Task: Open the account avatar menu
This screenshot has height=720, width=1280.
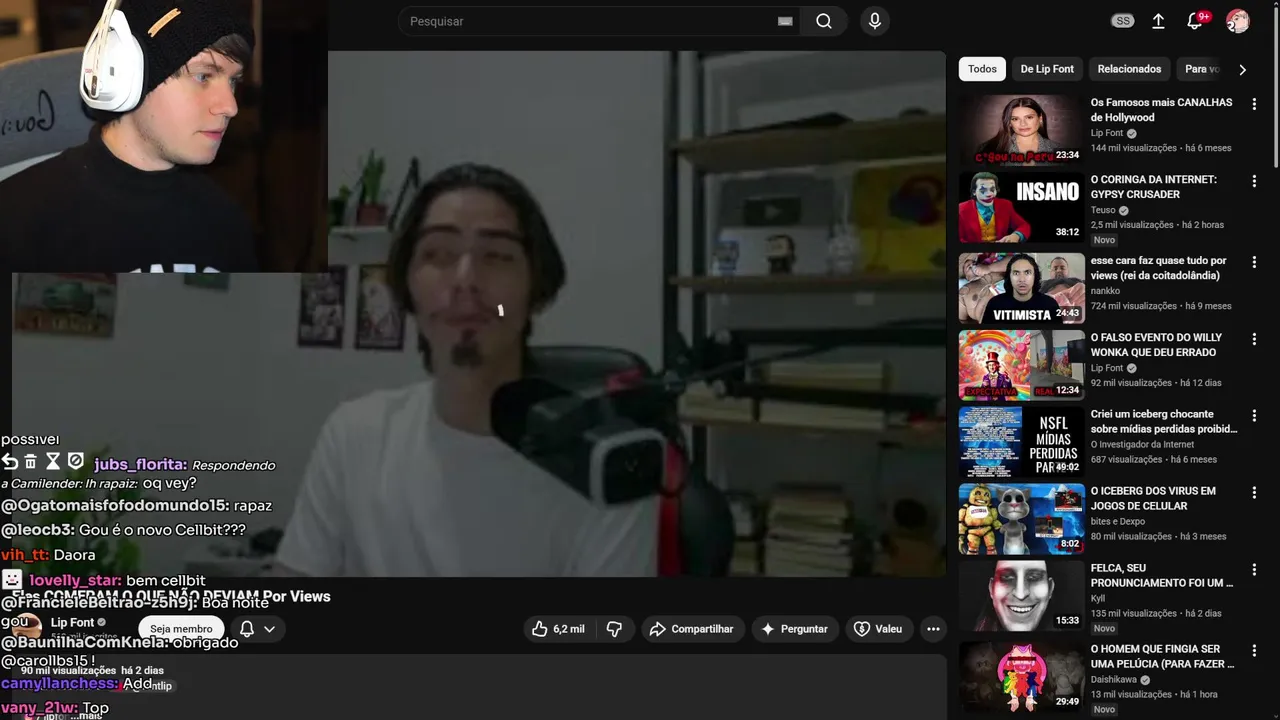Action: pos(1238,21)
